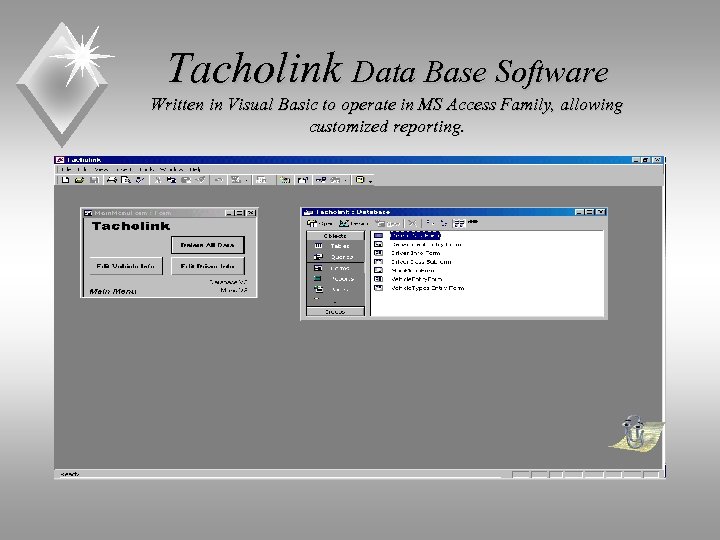This screenshot has width=720, height=540.
Task: Switch to Large Icons view in Database window
Action: tap(430, 223)
